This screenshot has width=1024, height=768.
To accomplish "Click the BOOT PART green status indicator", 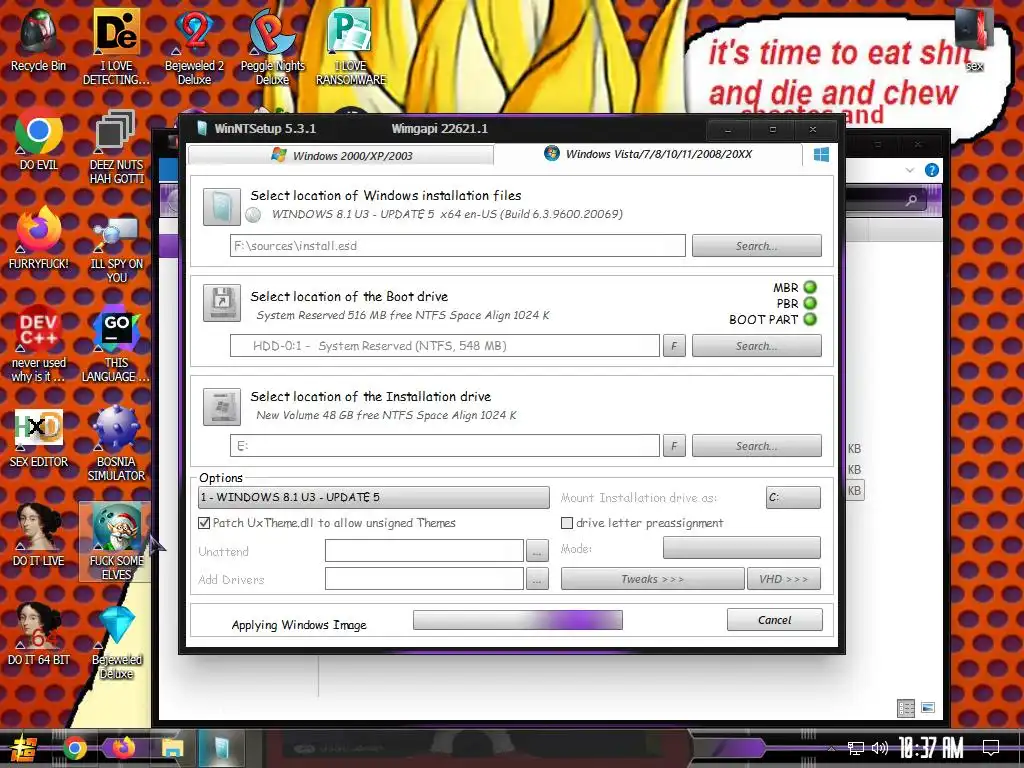I will 810,319.
